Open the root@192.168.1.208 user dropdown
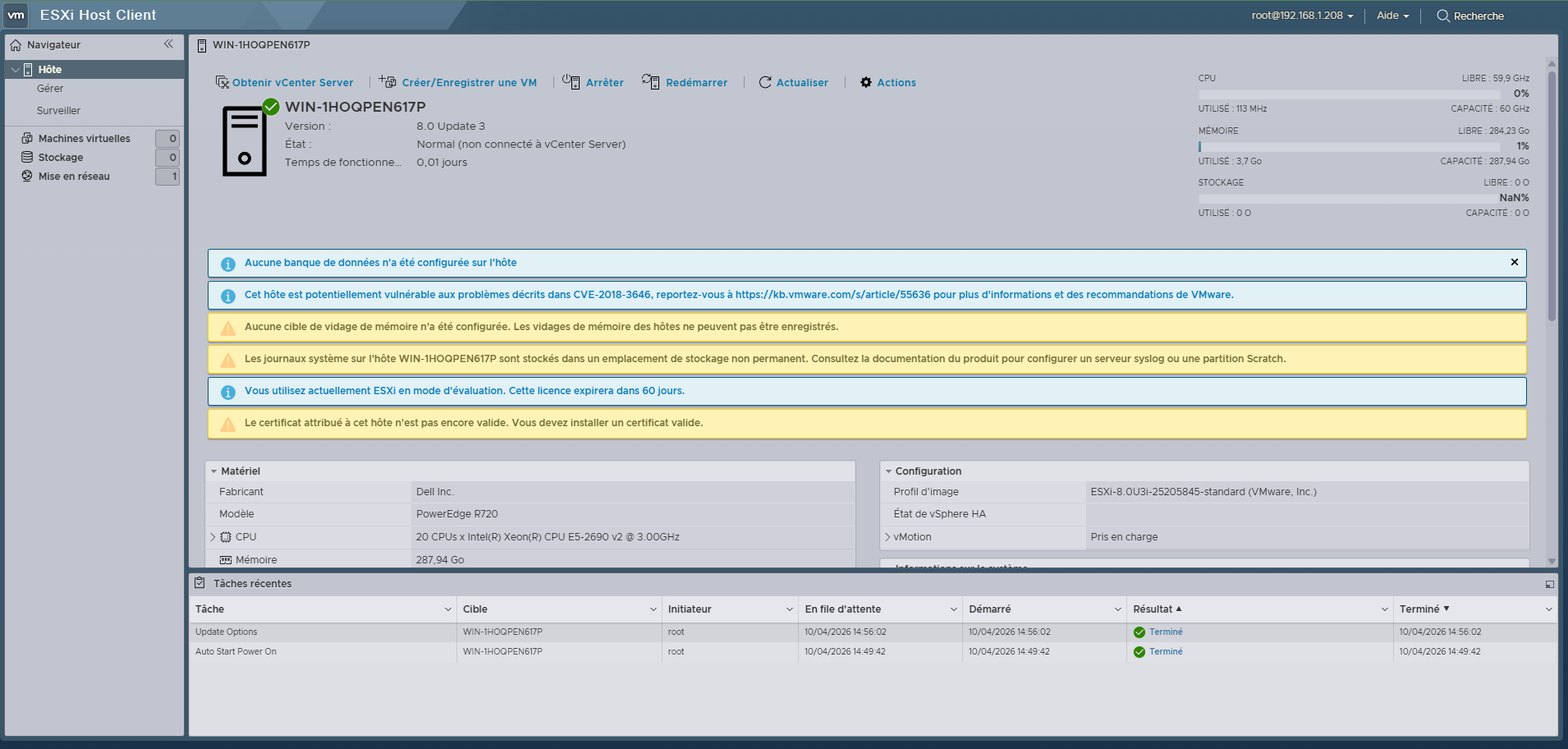Image resolution: width=1568 pixels, height=749 pixels. 1302,16
